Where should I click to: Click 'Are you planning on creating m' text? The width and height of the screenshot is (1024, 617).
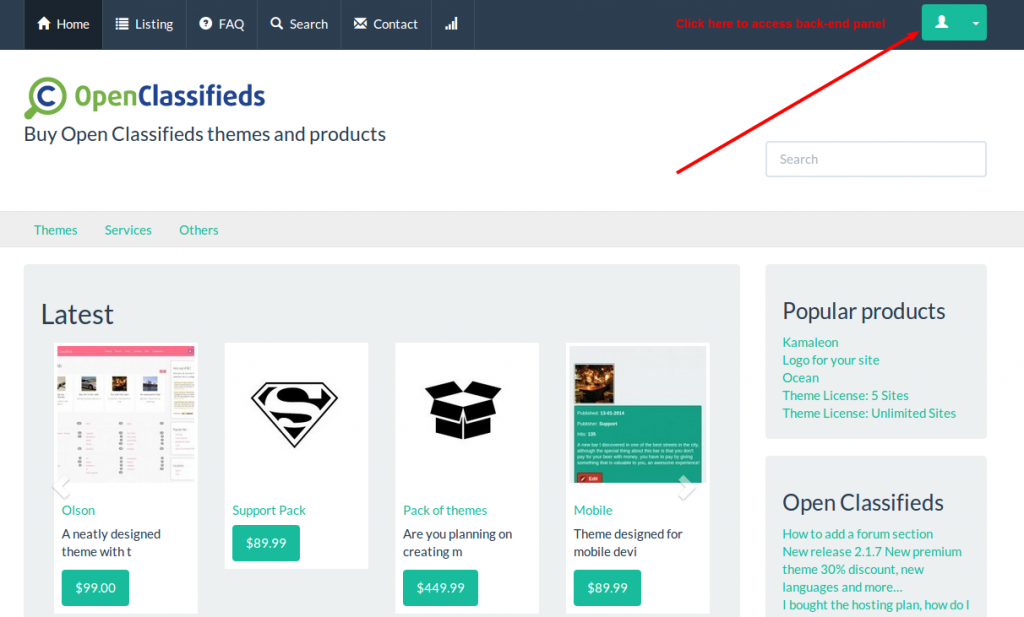(x=457, y=543)
